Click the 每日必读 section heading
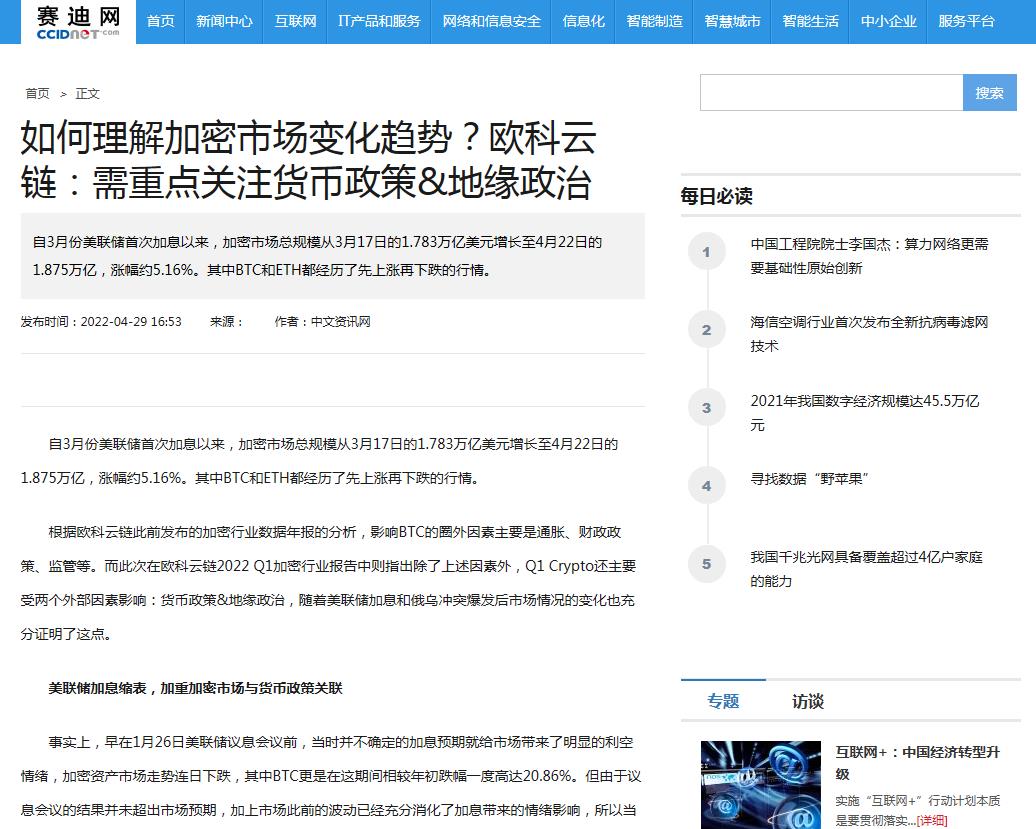 716,196
